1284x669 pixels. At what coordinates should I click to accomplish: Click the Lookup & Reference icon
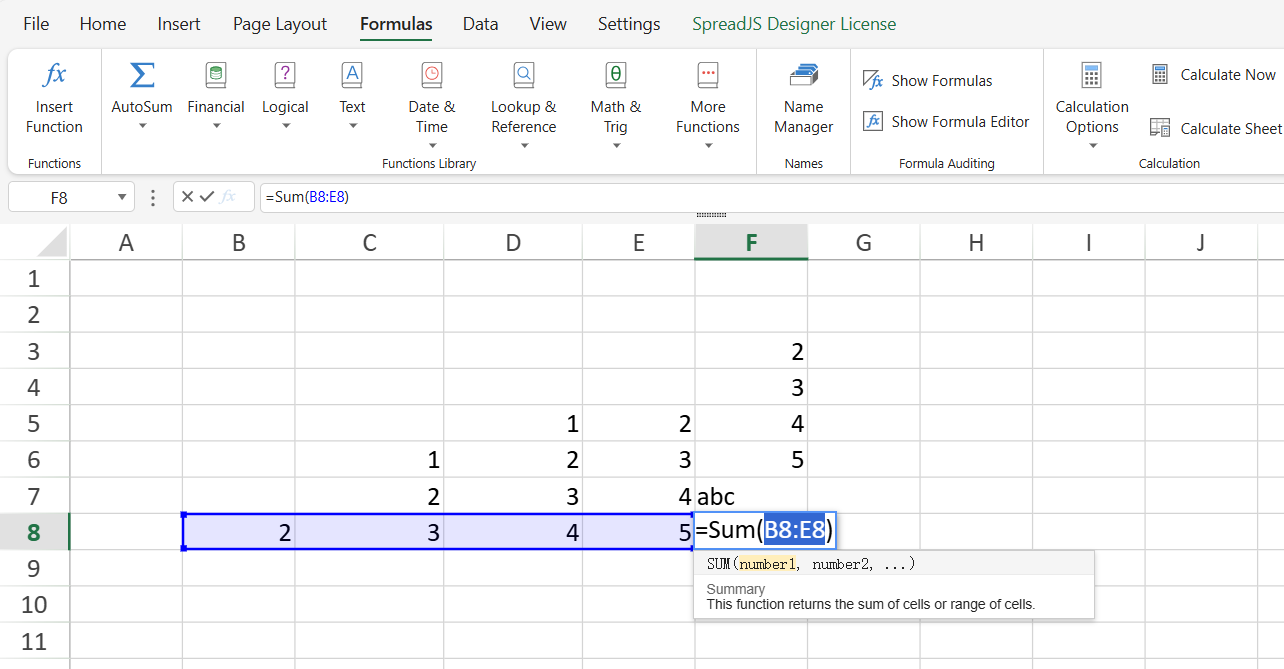[523, 75]
